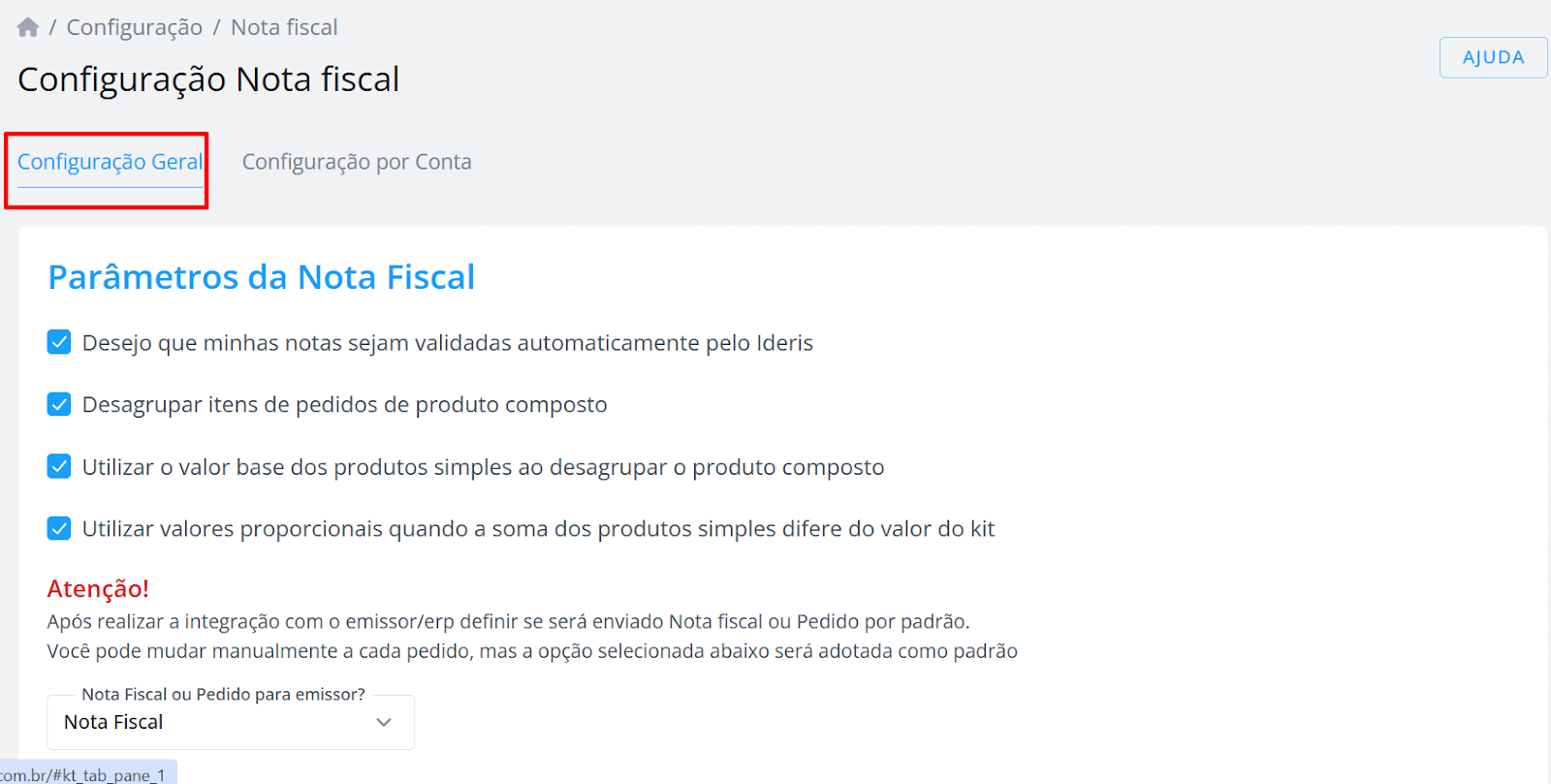Click the chevron arrow in emissor dropdown
Screen dimensions: 1551x784
[384, 722]
